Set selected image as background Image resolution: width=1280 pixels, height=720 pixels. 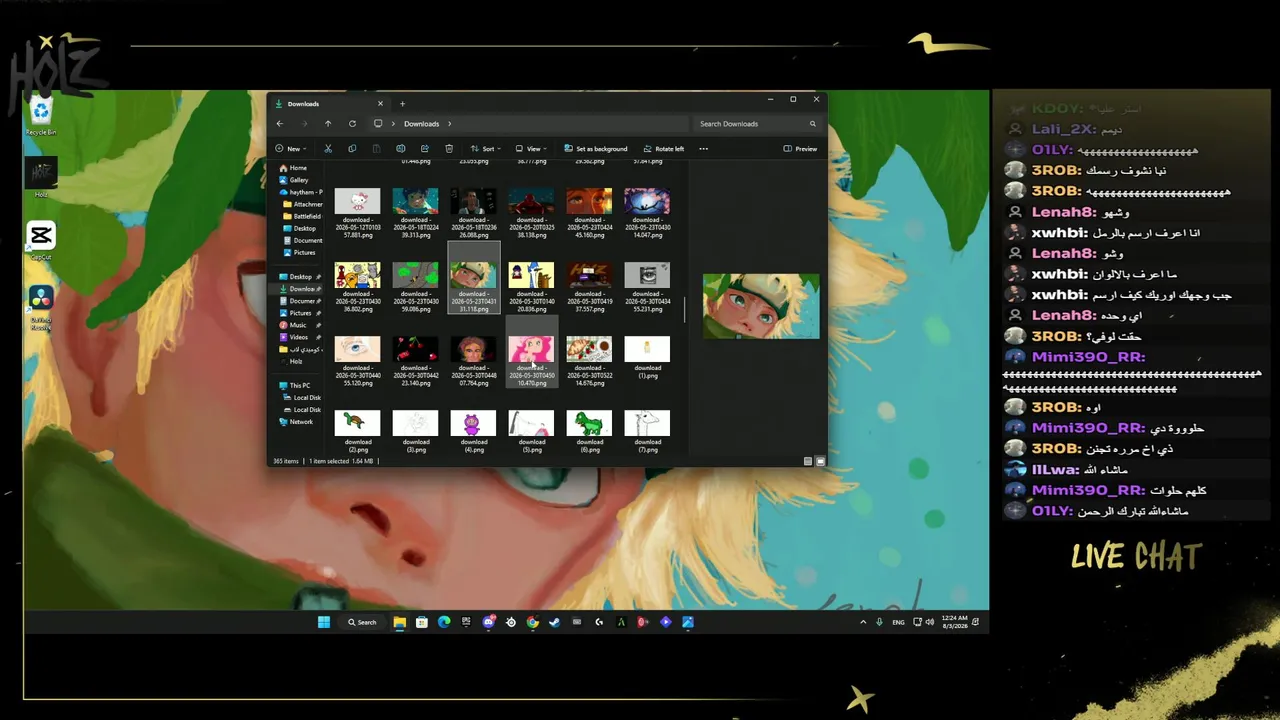[596, 149]
